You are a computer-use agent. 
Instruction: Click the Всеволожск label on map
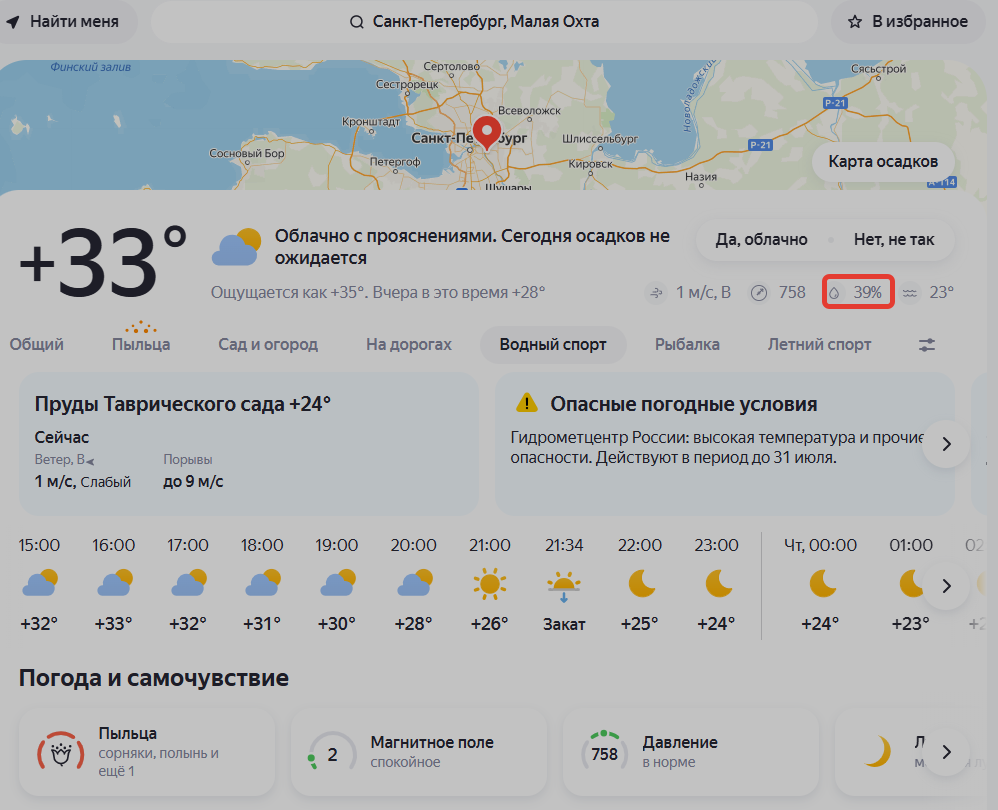pos(529,111)
